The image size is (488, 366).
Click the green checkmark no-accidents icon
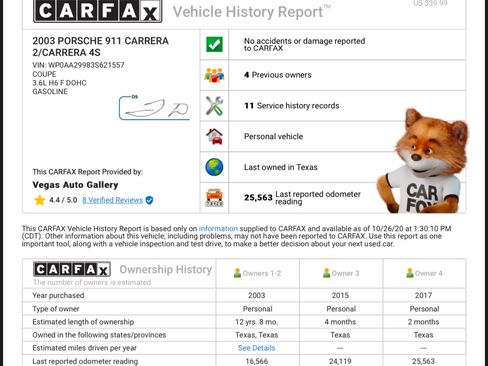coord(214,44)
